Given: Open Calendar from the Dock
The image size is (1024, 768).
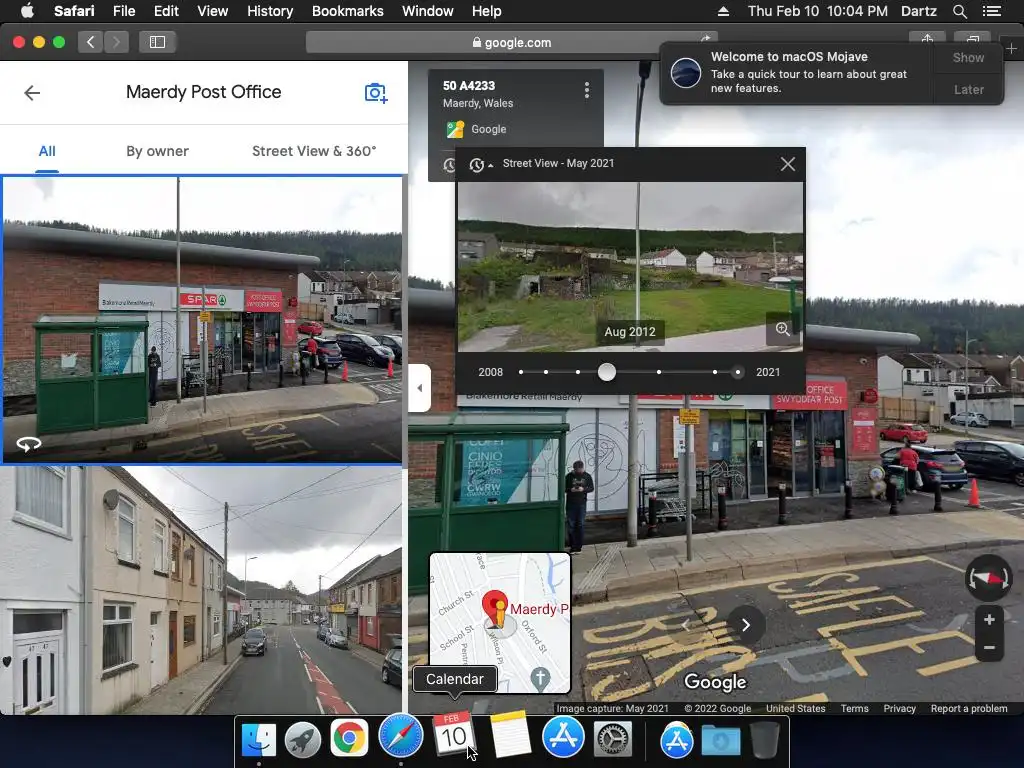Looking at the screenshot, I should pos(453,735).
